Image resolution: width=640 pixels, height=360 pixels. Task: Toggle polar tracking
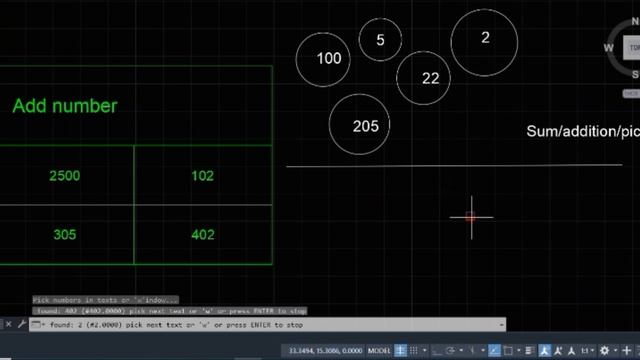[x=450, y=350]
